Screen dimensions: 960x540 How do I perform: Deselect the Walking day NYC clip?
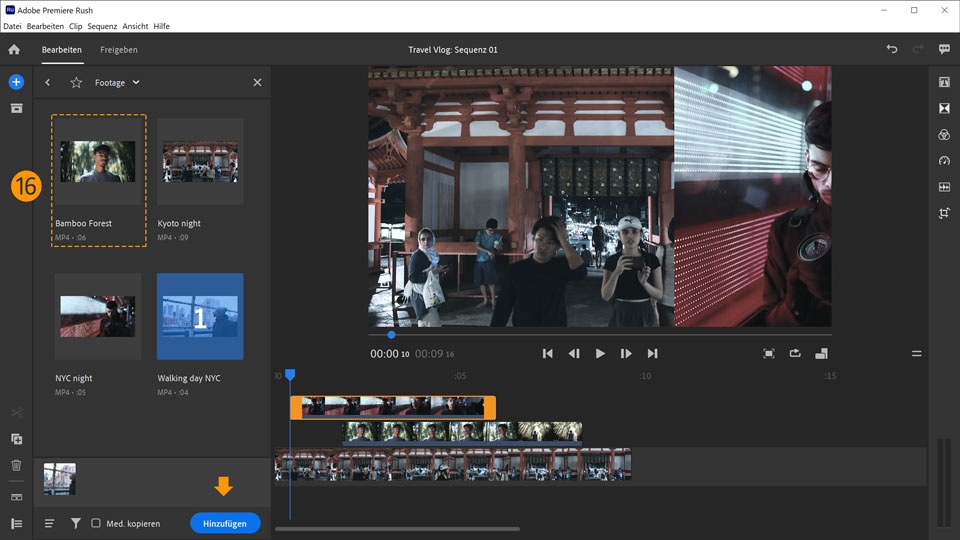pos(200,317)
